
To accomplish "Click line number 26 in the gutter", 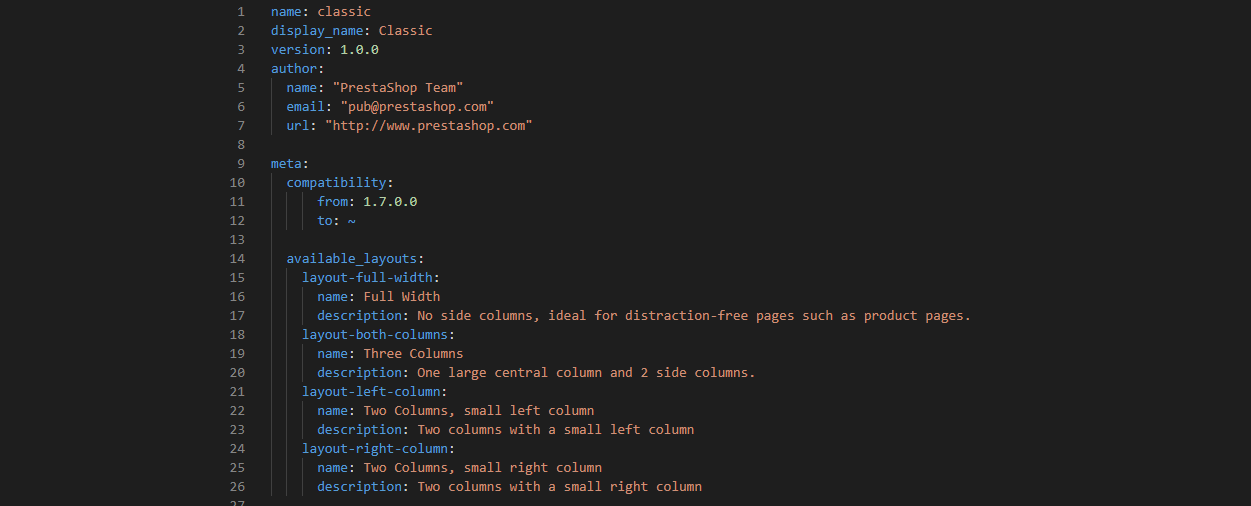I will [237, 487].
